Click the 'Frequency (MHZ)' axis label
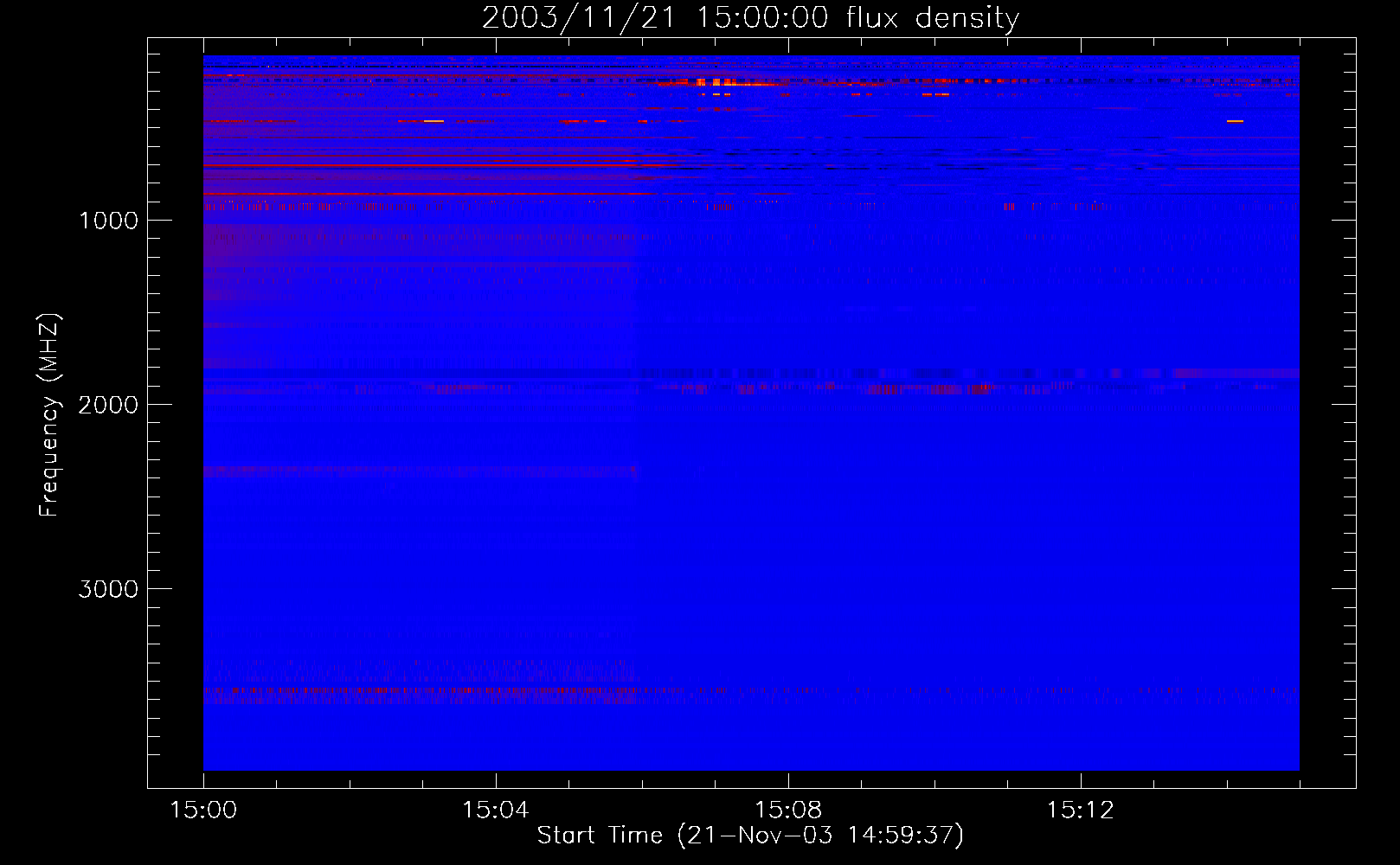This screenshot has width=1400, height=865. [x=49, y=415]
